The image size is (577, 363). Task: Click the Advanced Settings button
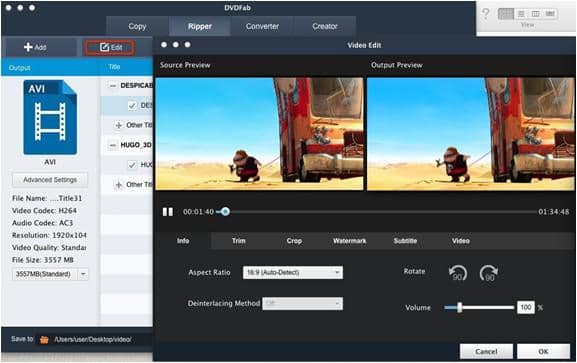pyautogui.click(x=50, y=180)
